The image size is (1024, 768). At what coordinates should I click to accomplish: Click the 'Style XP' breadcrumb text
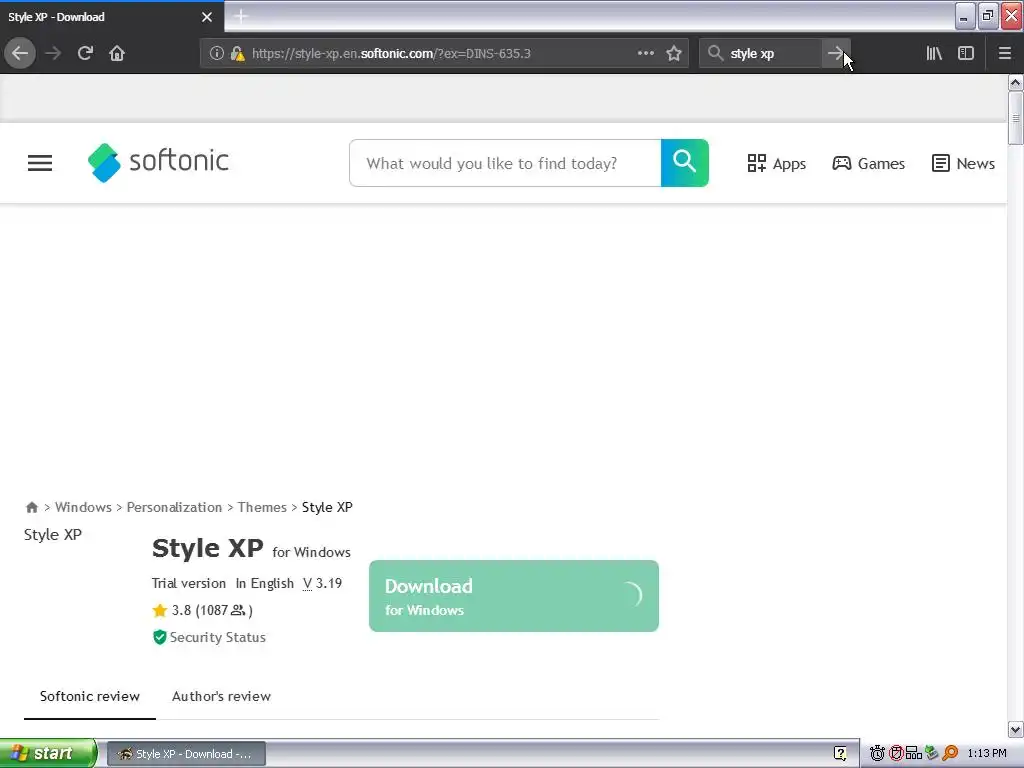[327, 507]
